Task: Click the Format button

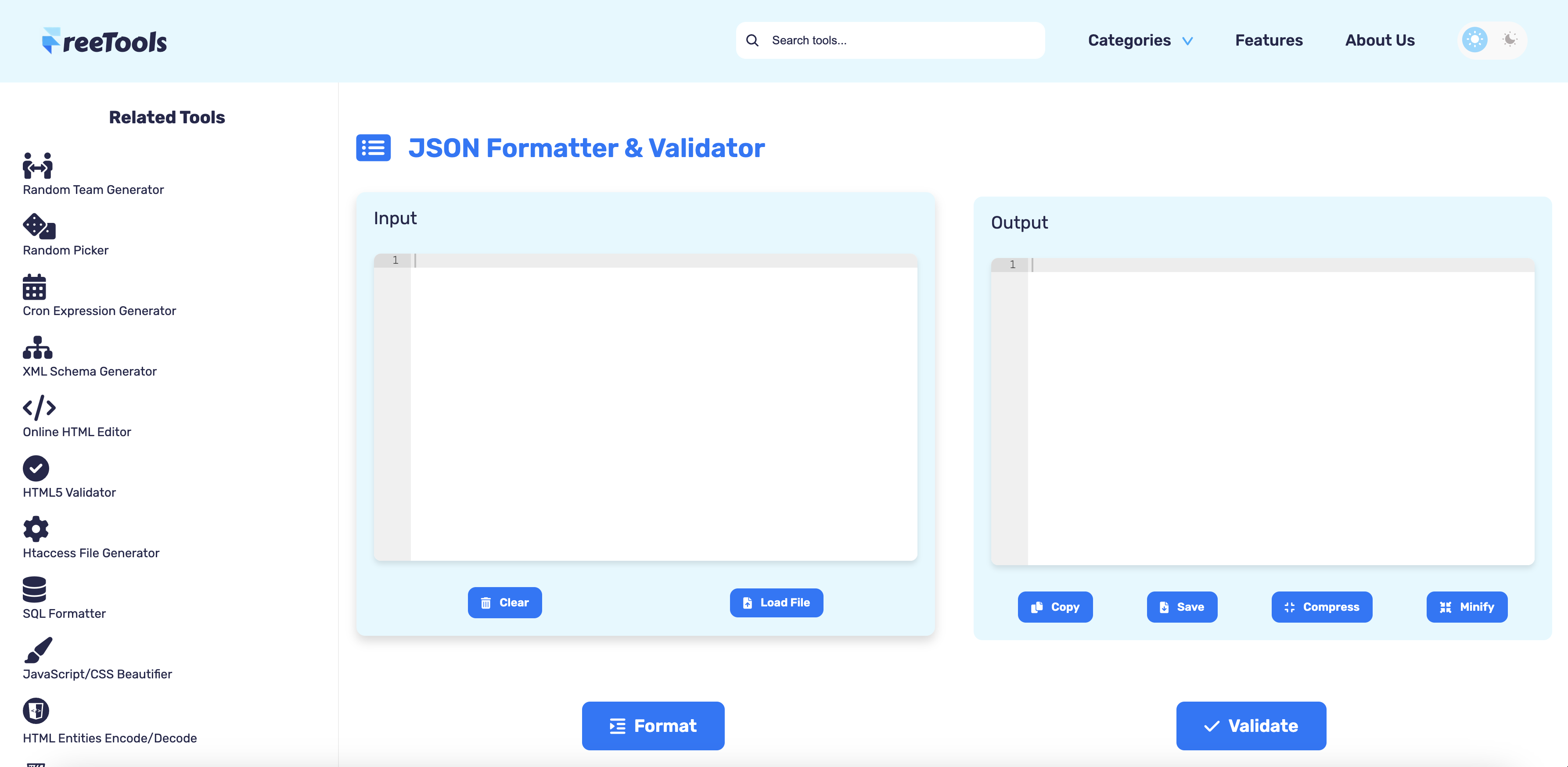Action: (x=652, y=726)
